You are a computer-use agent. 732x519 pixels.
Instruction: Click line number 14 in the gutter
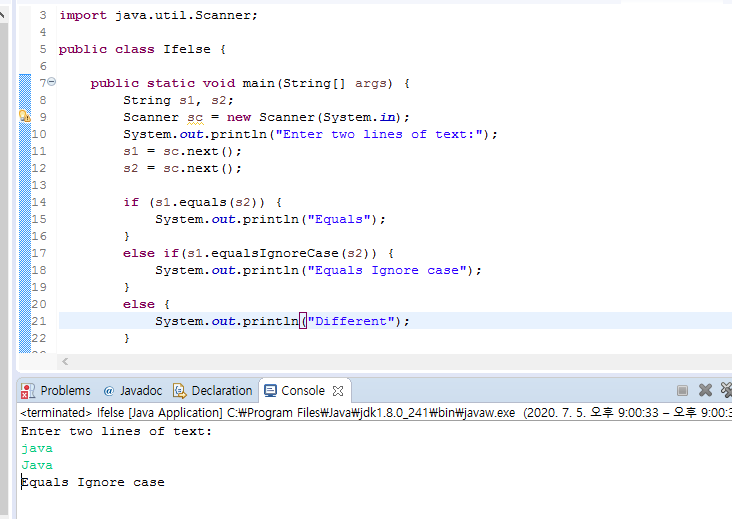click(x=39, y=203)
